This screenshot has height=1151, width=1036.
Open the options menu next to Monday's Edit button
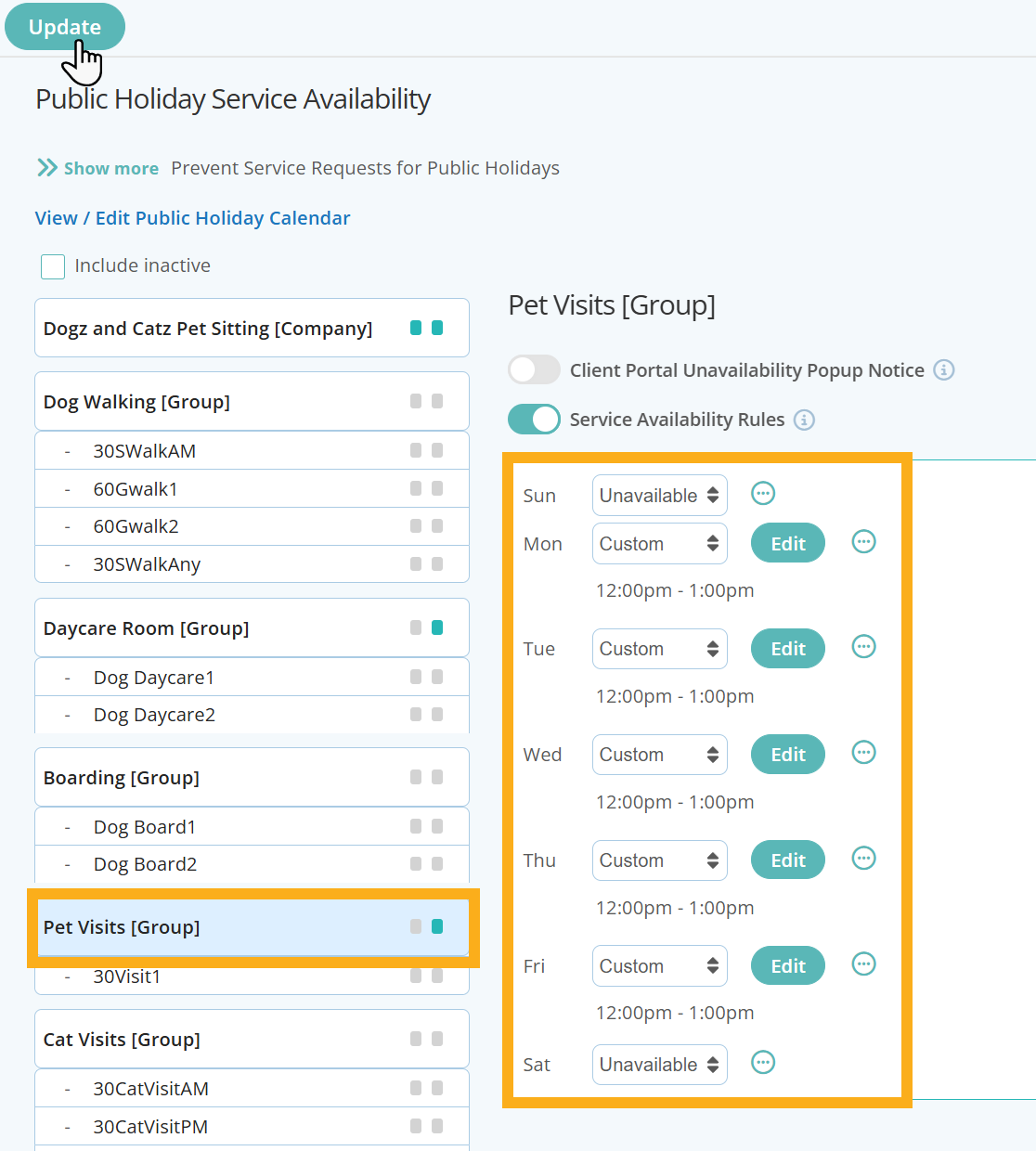pyautogui.click(x=863, y=541)
